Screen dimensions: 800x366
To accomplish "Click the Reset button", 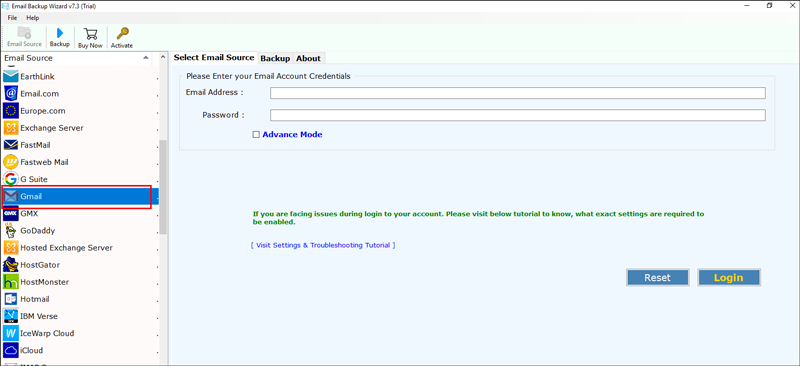I will [658, 278].
